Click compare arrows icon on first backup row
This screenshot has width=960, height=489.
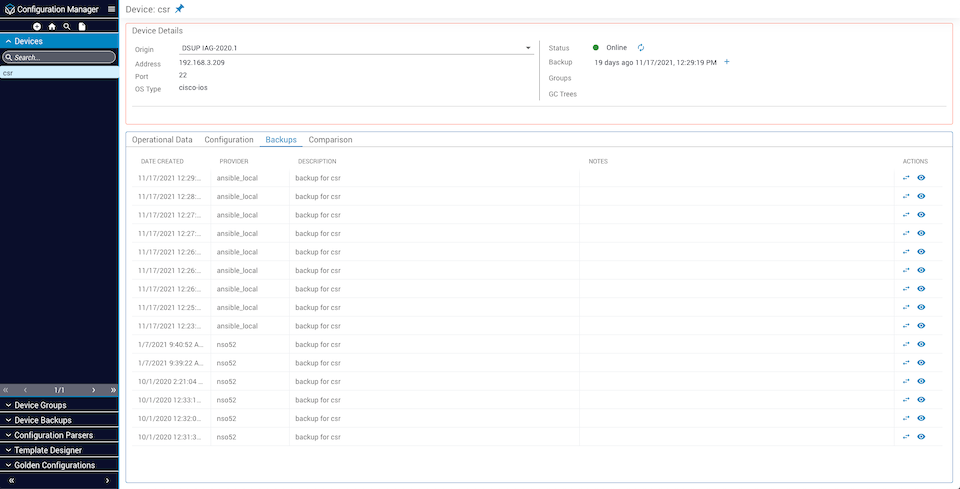pyautogui.click(x=906, y=178)
